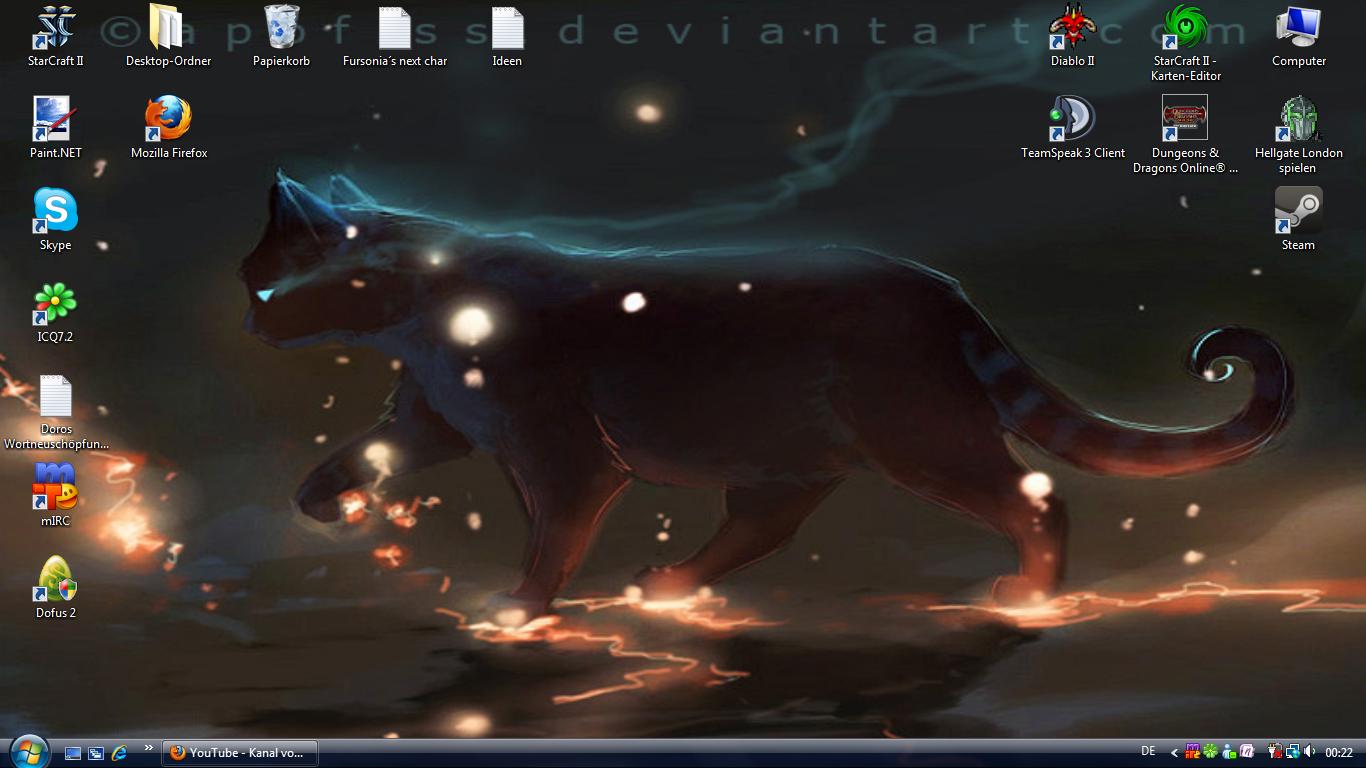Click the OneNote tray icon
The width and height of the screenshot is (1366, 768).
(x=1247, y=751)
